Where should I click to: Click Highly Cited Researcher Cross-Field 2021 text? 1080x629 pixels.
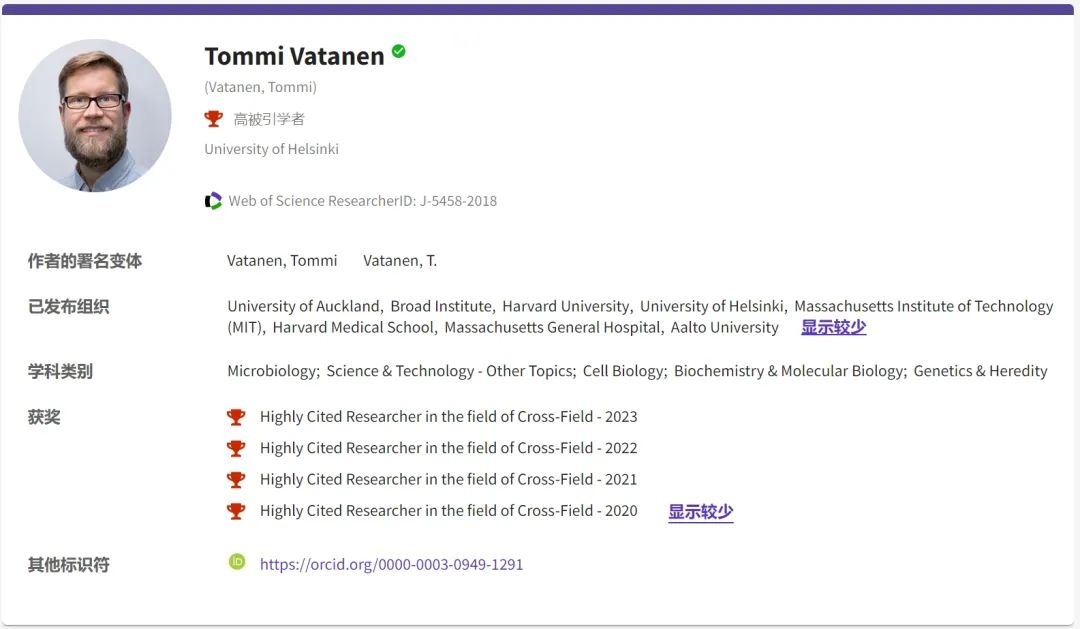point(448,480)
